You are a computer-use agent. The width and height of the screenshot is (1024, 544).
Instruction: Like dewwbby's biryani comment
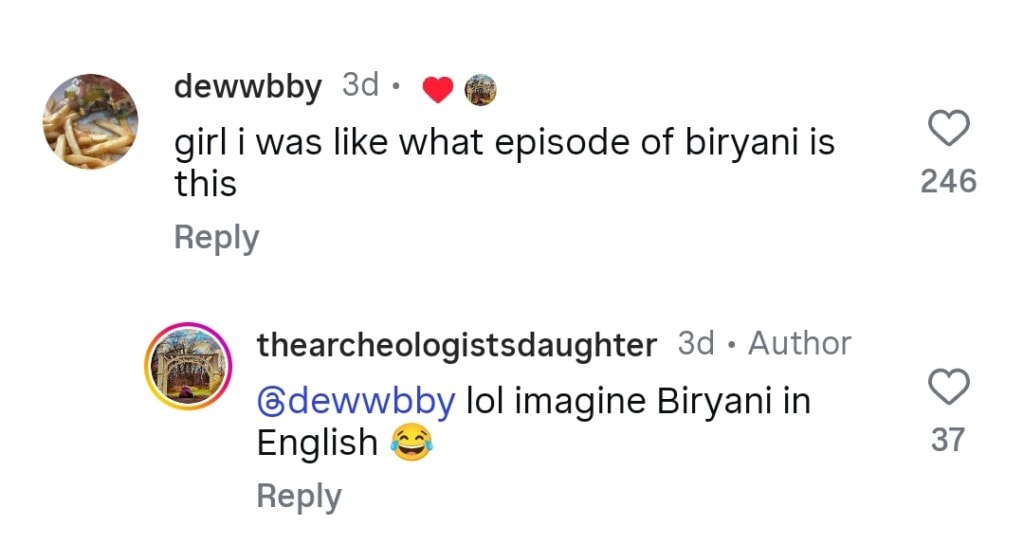pyautogui.click(x=949, y=129)
